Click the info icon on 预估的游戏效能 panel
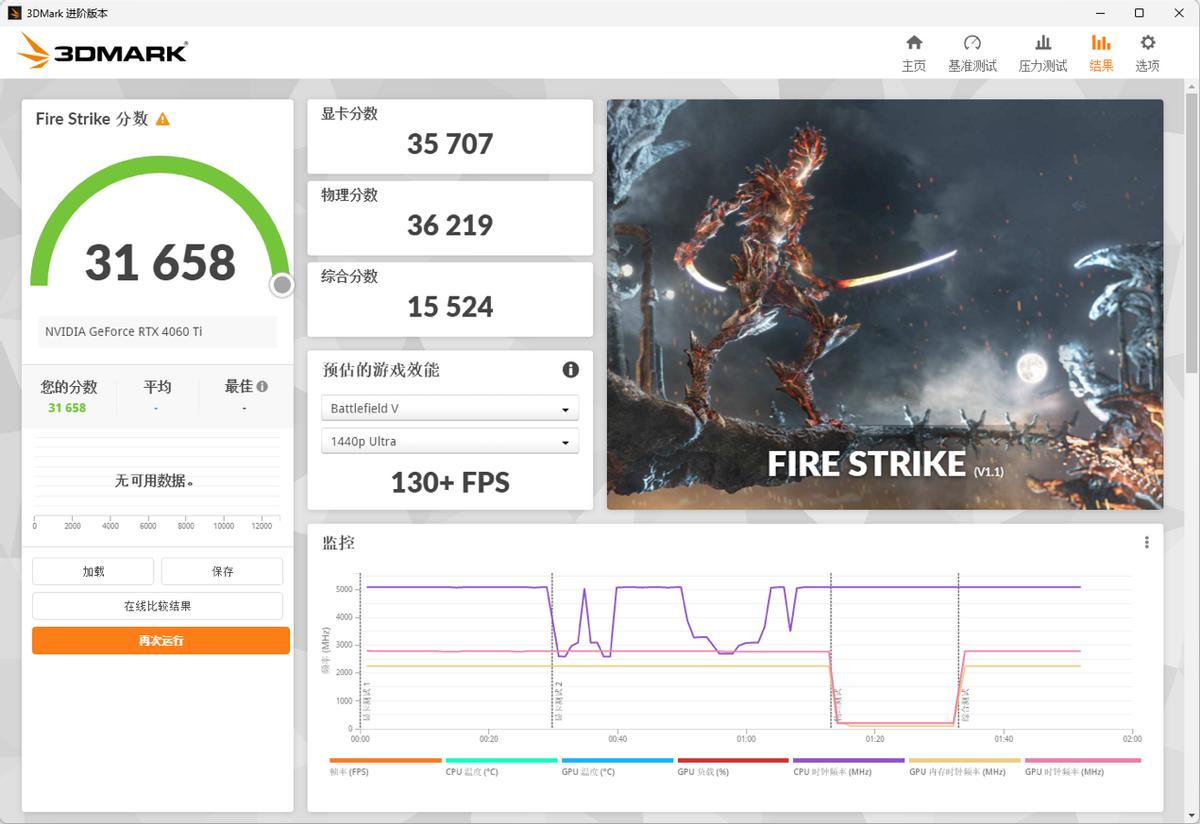The image size is (1200, 824). [571, 370]
